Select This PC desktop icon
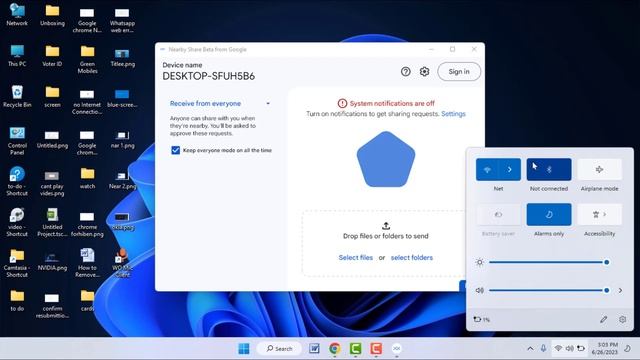 [x=17, y=56]
